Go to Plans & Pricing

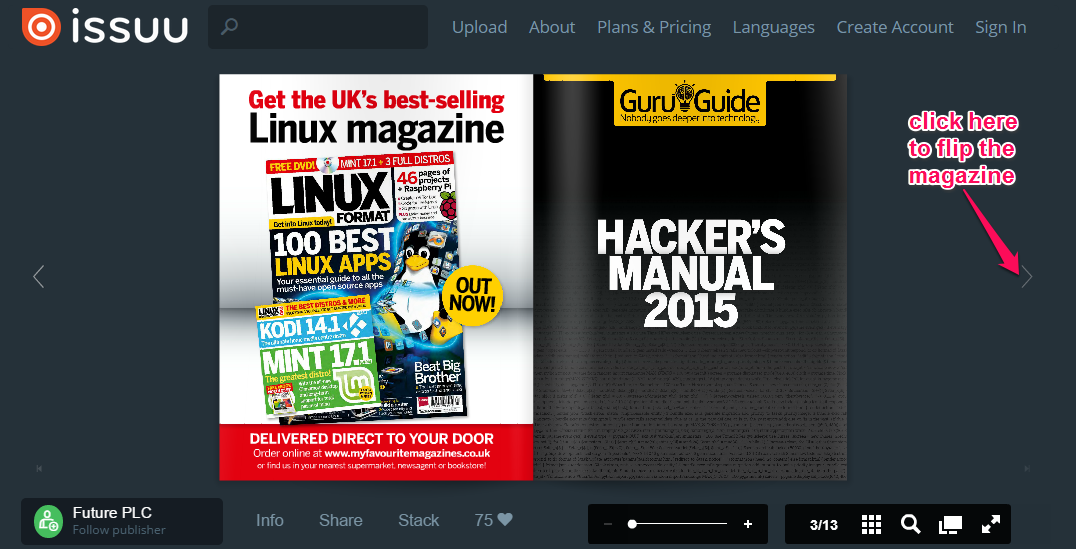tap(654, 27)
